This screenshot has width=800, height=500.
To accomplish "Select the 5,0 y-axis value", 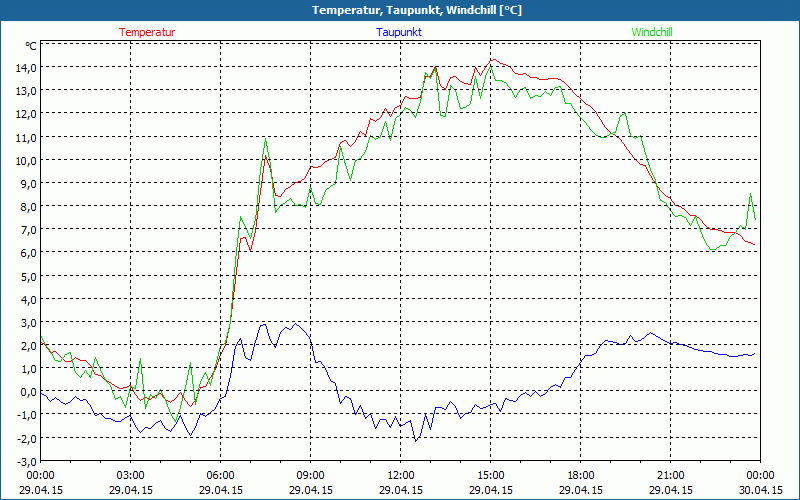I will [27, 277].
